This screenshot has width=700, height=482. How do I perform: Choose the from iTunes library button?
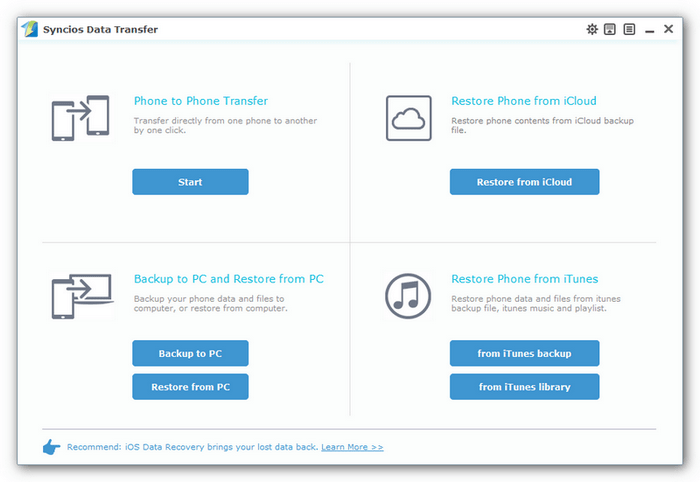pos(525,386)
